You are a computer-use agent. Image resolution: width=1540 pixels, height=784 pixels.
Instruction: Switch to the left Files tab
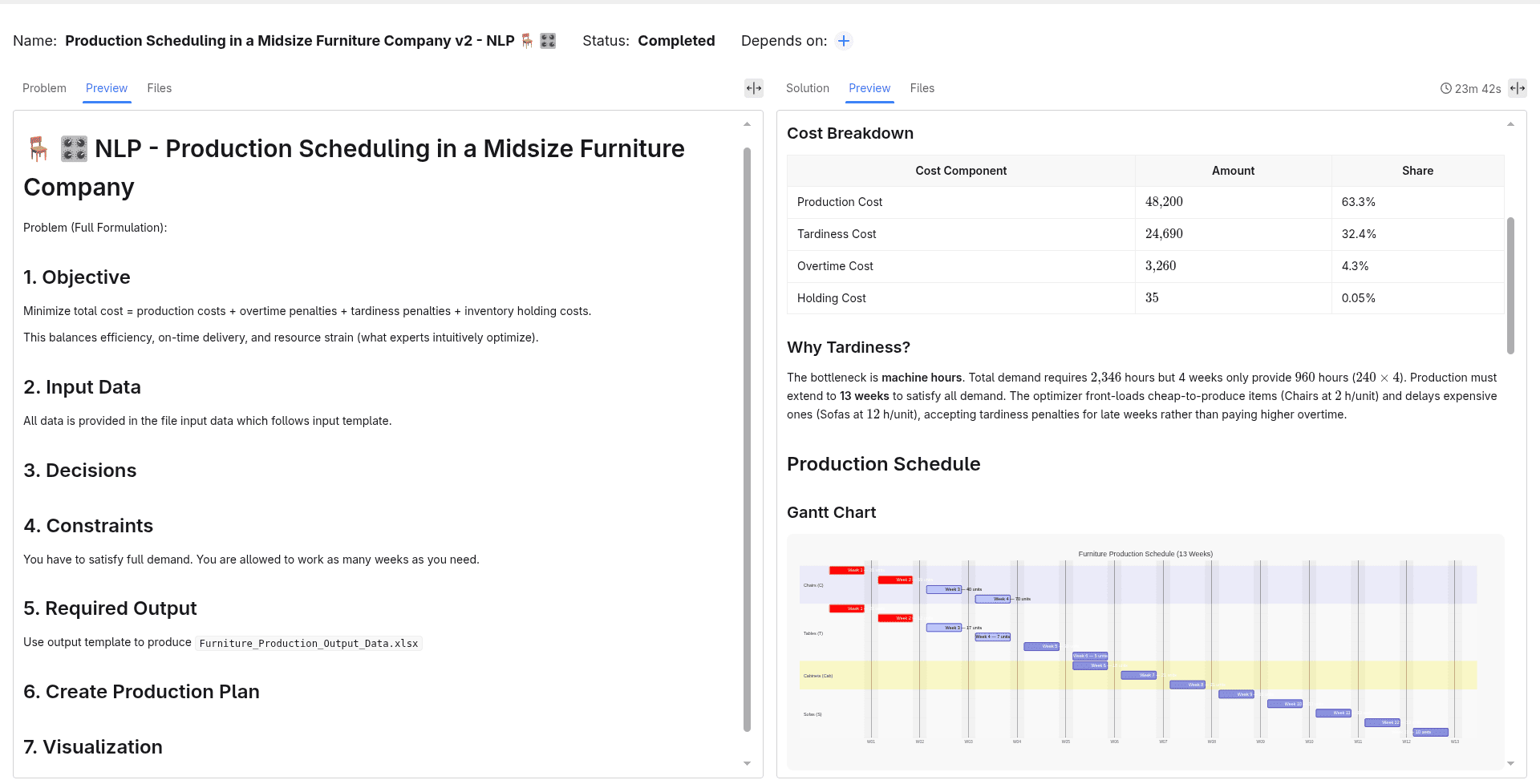(x=160, y=88)
